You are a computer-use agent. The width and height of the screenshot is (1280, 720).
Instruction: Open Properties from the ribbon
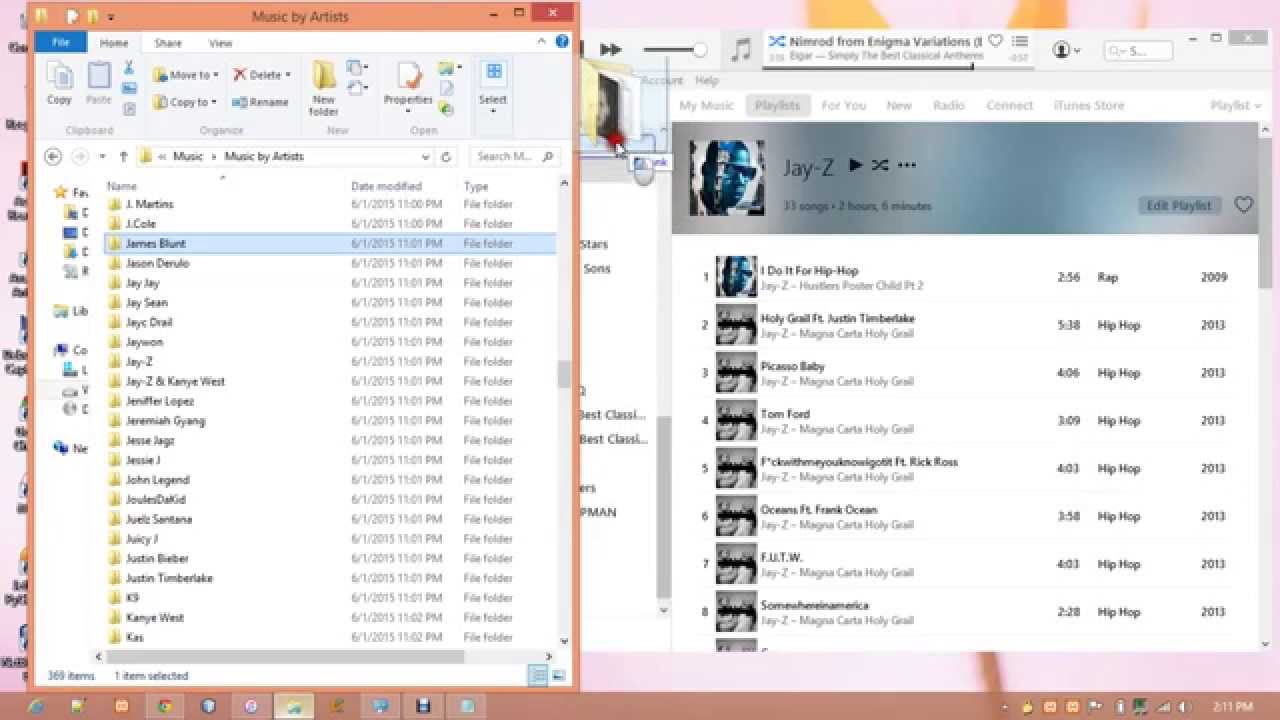(408, 84)
